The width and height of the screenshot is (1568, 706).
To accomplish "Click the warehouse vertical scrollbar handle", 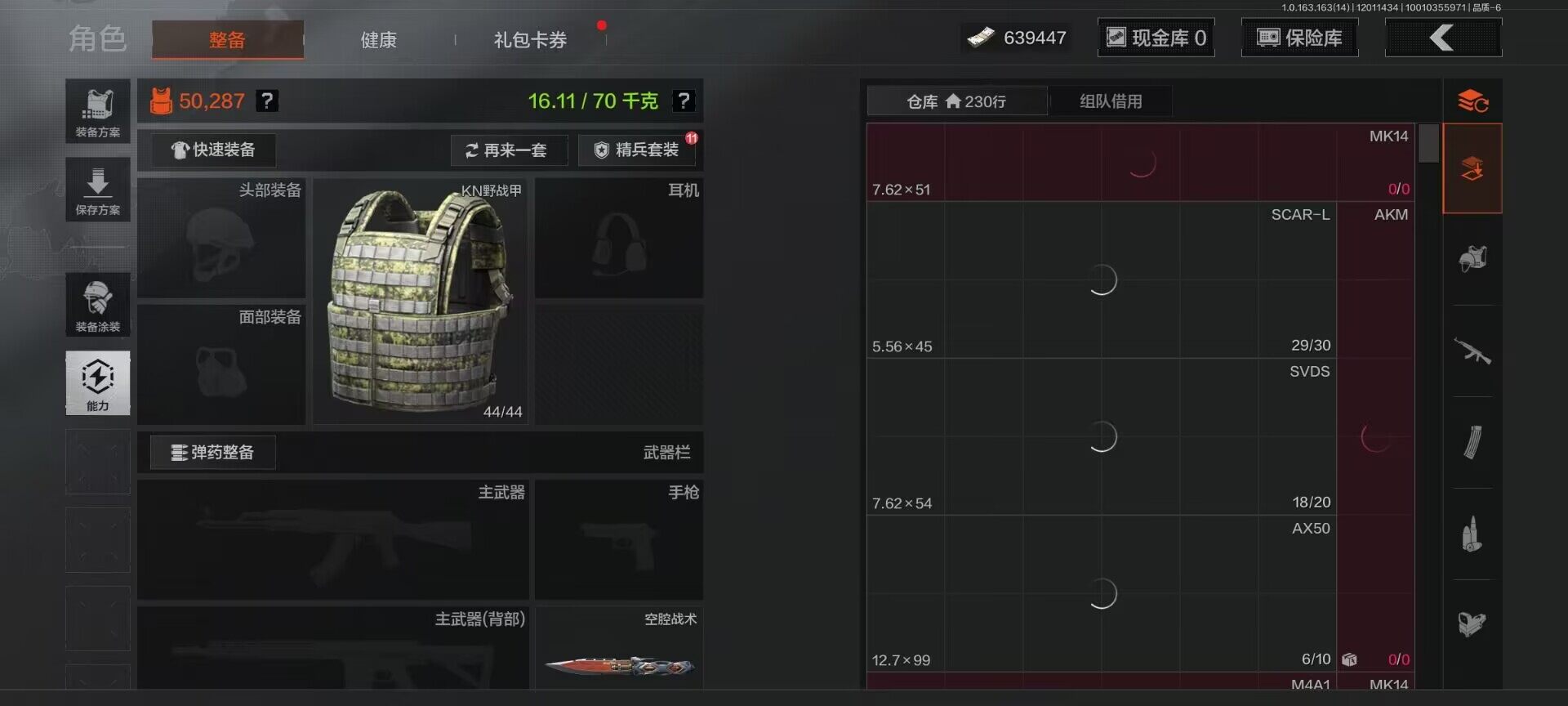I will tap(1428, 144).
